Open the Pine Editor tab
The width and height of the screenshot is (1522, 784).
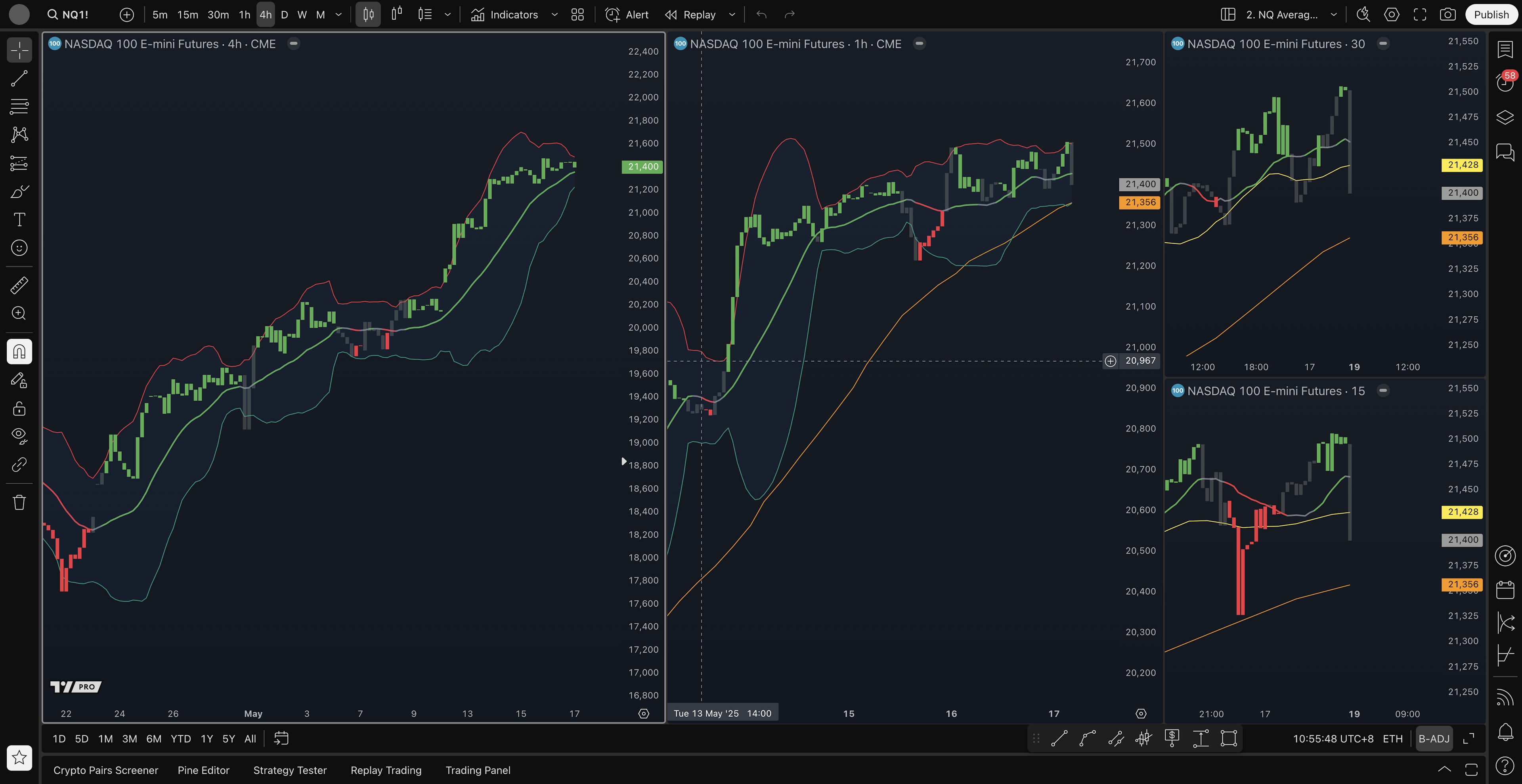click(203, 770)
